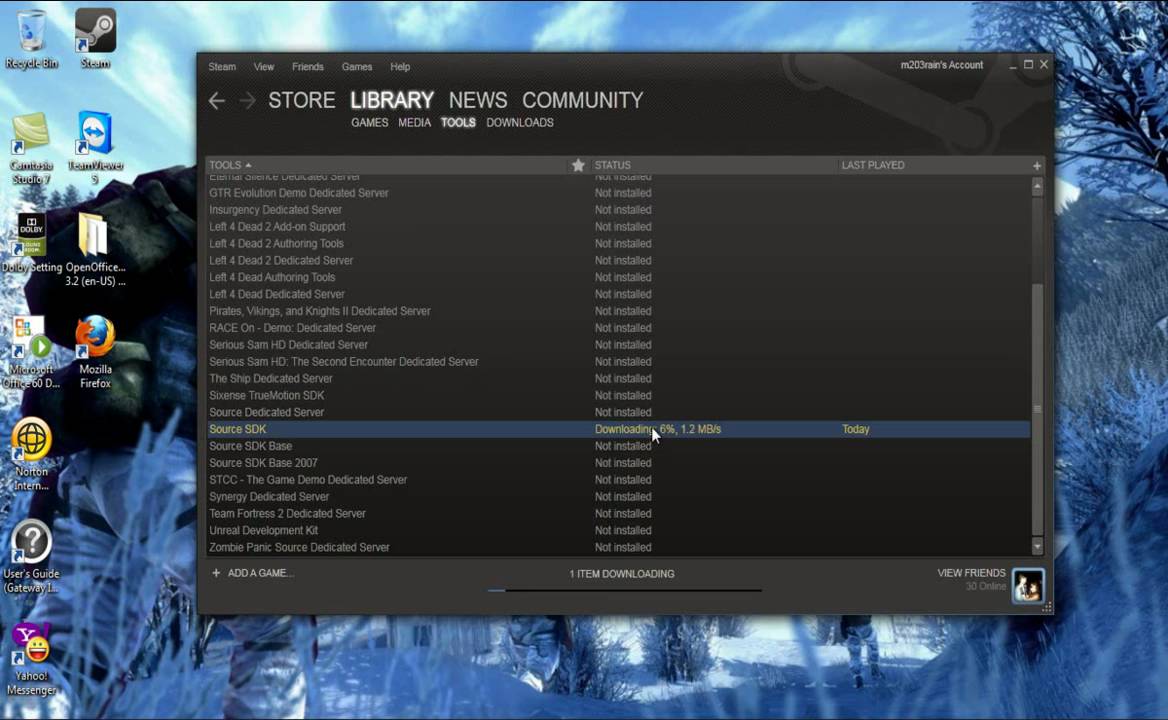1168x720 pixels.
Task: Select Source SDK Base 2007 row
Action: (618, 463)
